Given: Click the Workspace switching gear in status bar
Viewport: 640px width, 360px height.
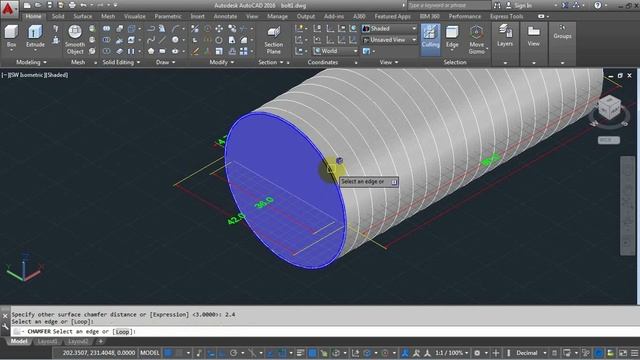Looking at the screenshot, I should point(477,353).
